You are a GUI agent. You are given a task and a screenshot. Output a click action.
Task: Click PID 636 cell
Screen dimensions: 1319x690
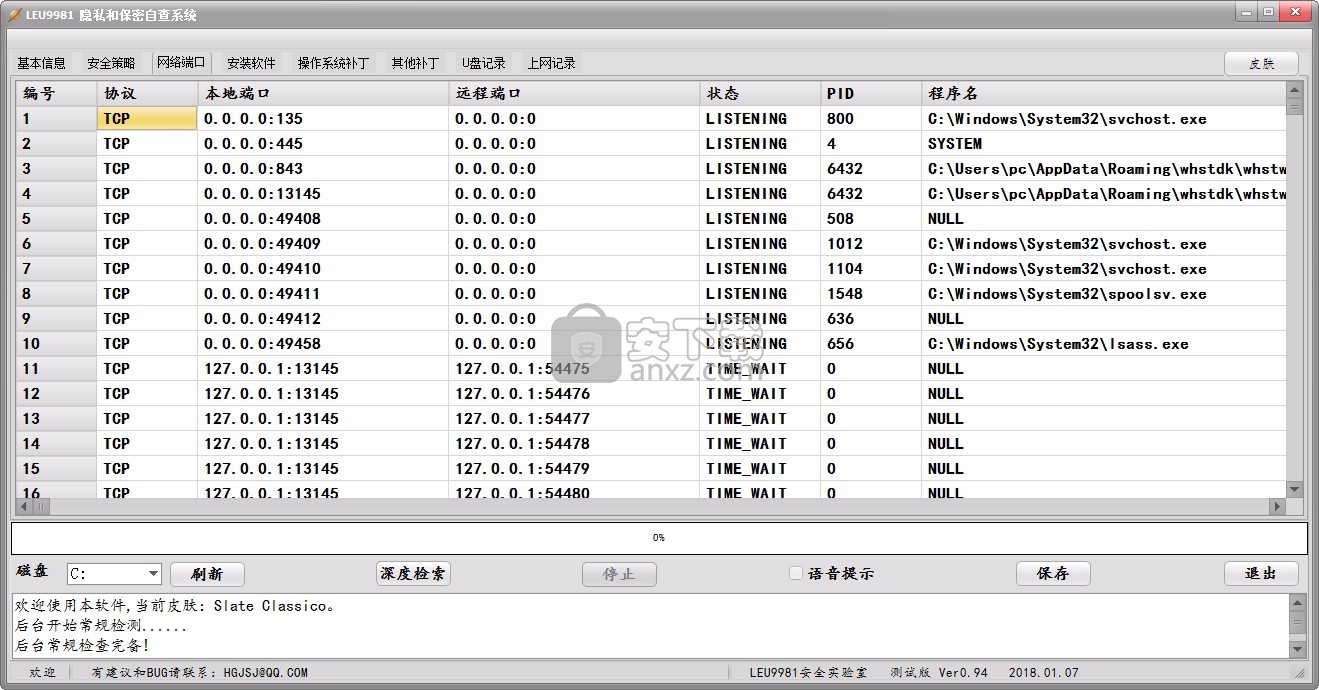pyautogui.click(x=871, y=318)
